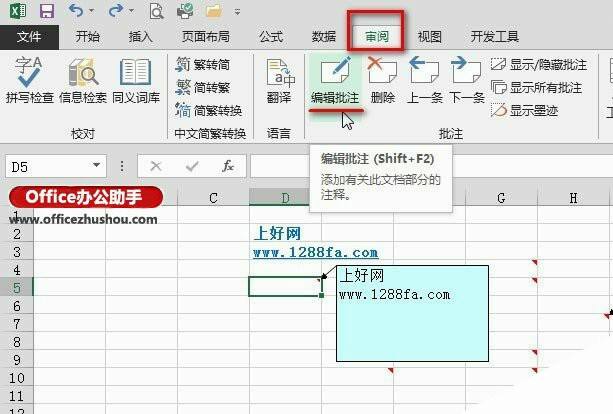613x414 pixels.
Task: Switch to the 开始 tab
Action: click(x=88, y=37)
